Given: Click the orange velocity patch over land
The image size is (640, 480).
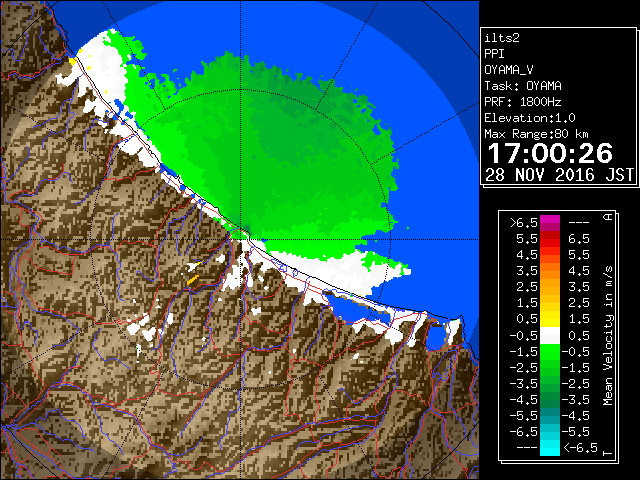Looking at the screenshot, I should click(192, 280).
